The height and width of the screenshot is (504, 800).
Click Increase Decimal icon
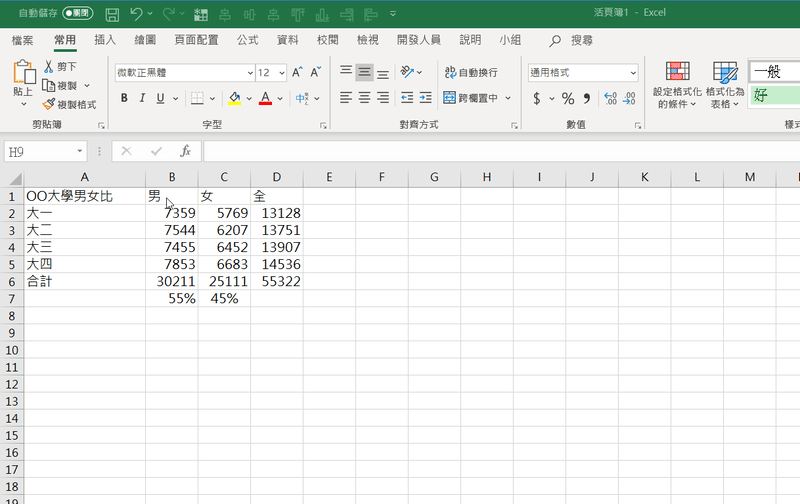(610, 98)
